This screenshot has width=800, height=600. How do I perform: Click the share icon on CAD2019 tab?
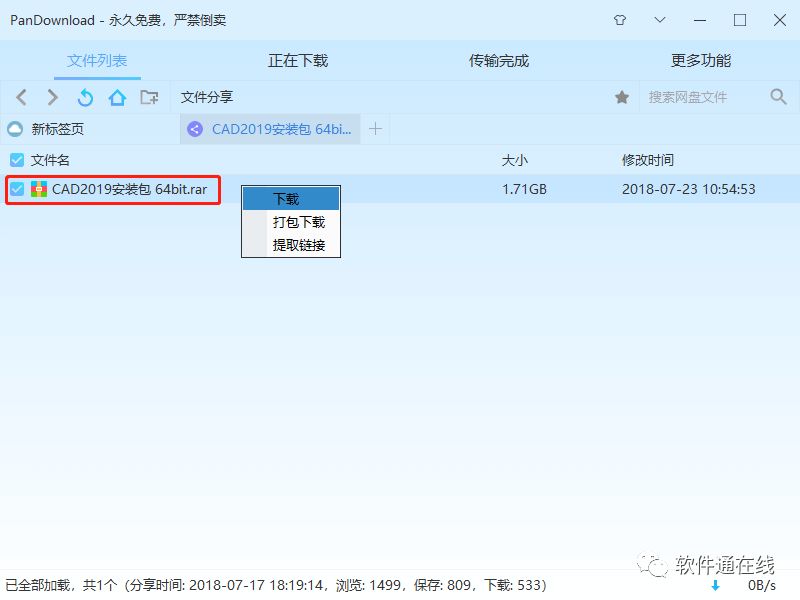tap(195, 129)
